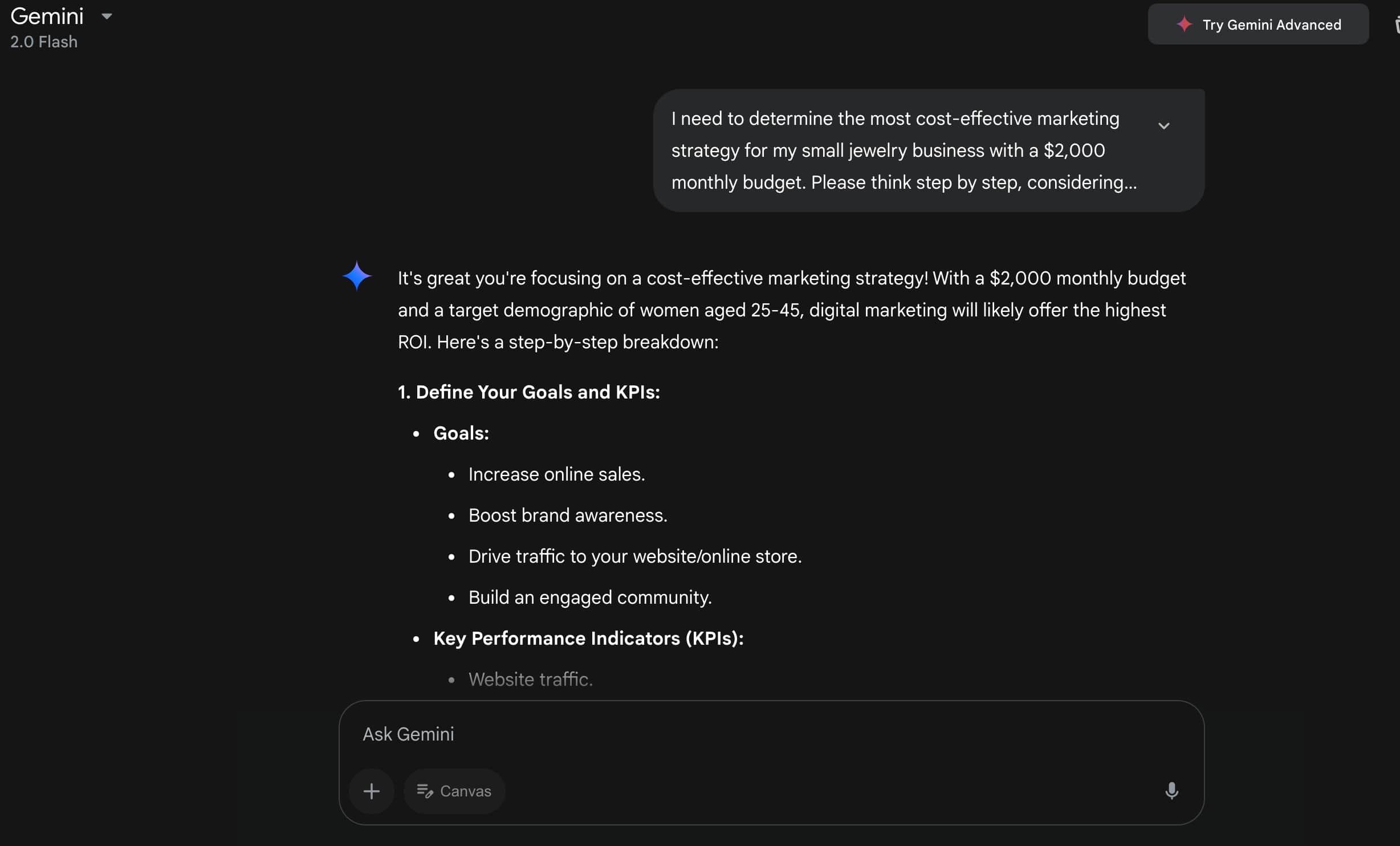Select the 'Key Performance Indicators (KPIs)' heading
Viewport: 1400px width, 846px height.
(587, 638)
